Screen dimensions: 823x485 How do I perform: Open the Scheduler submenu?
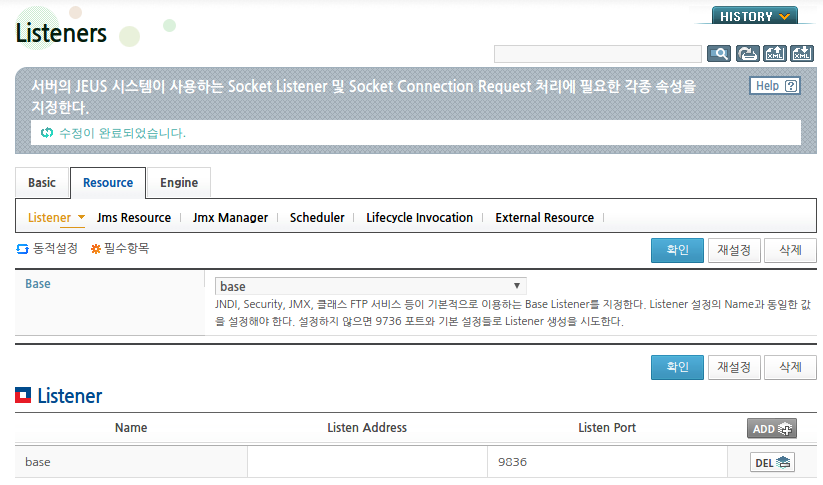pos(317,217)
